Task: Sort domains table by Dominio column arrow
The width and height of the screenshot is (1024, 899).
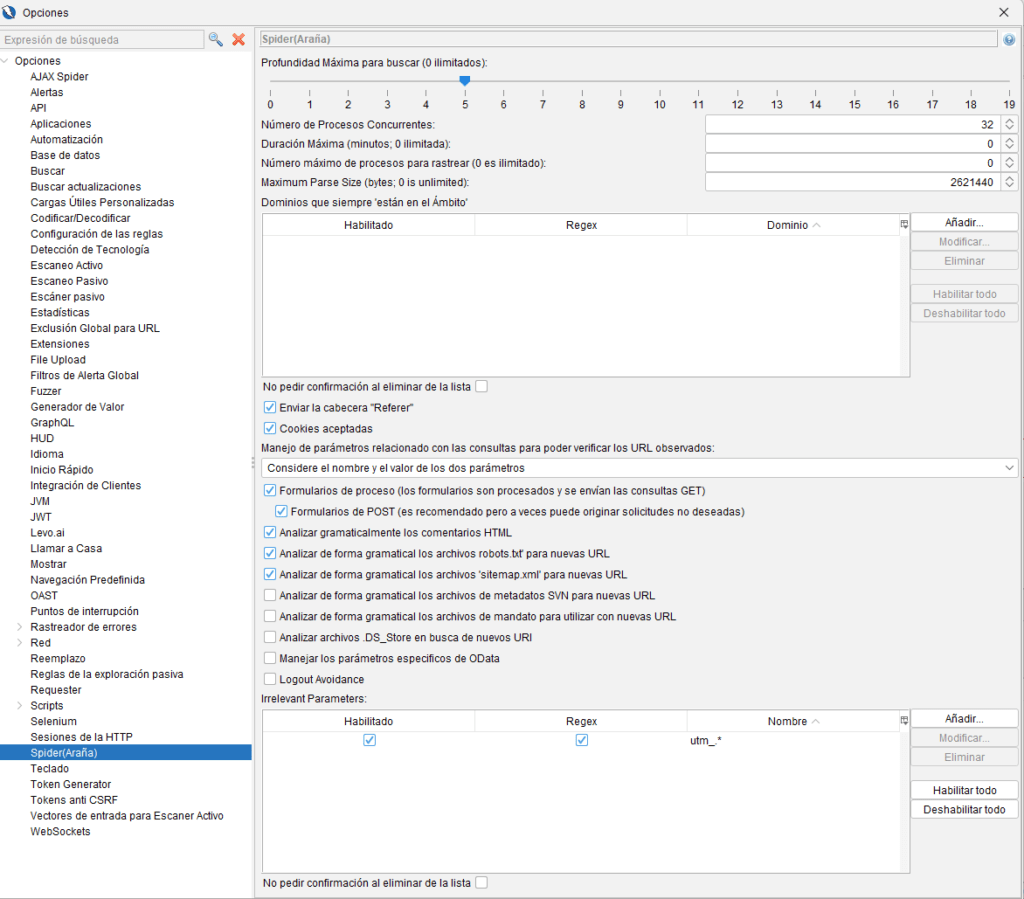Action: pyautogui.click(x=817, y=225)
